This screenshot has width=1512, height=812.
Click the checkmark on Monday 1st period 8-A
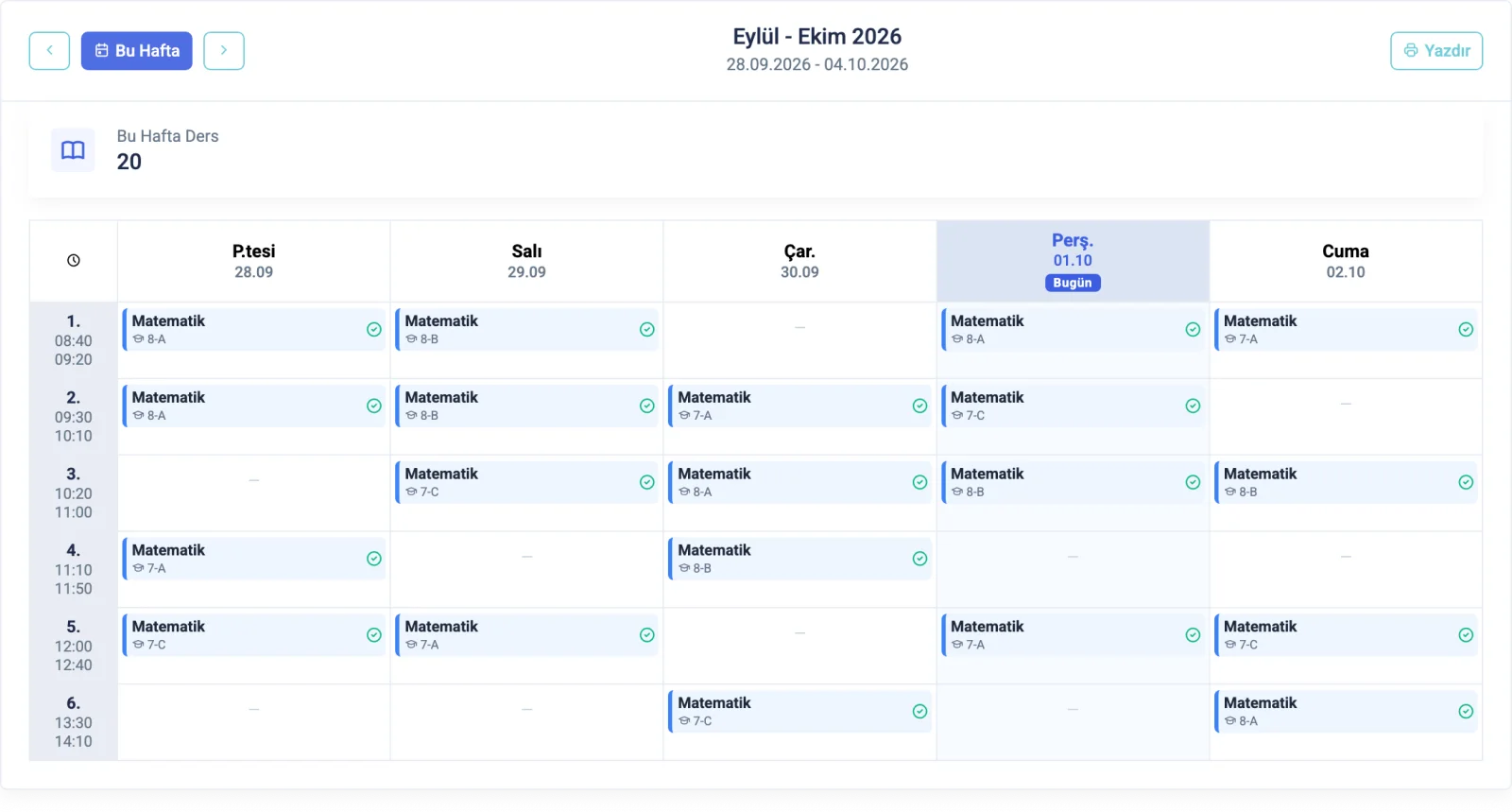[x=374, y=330]
